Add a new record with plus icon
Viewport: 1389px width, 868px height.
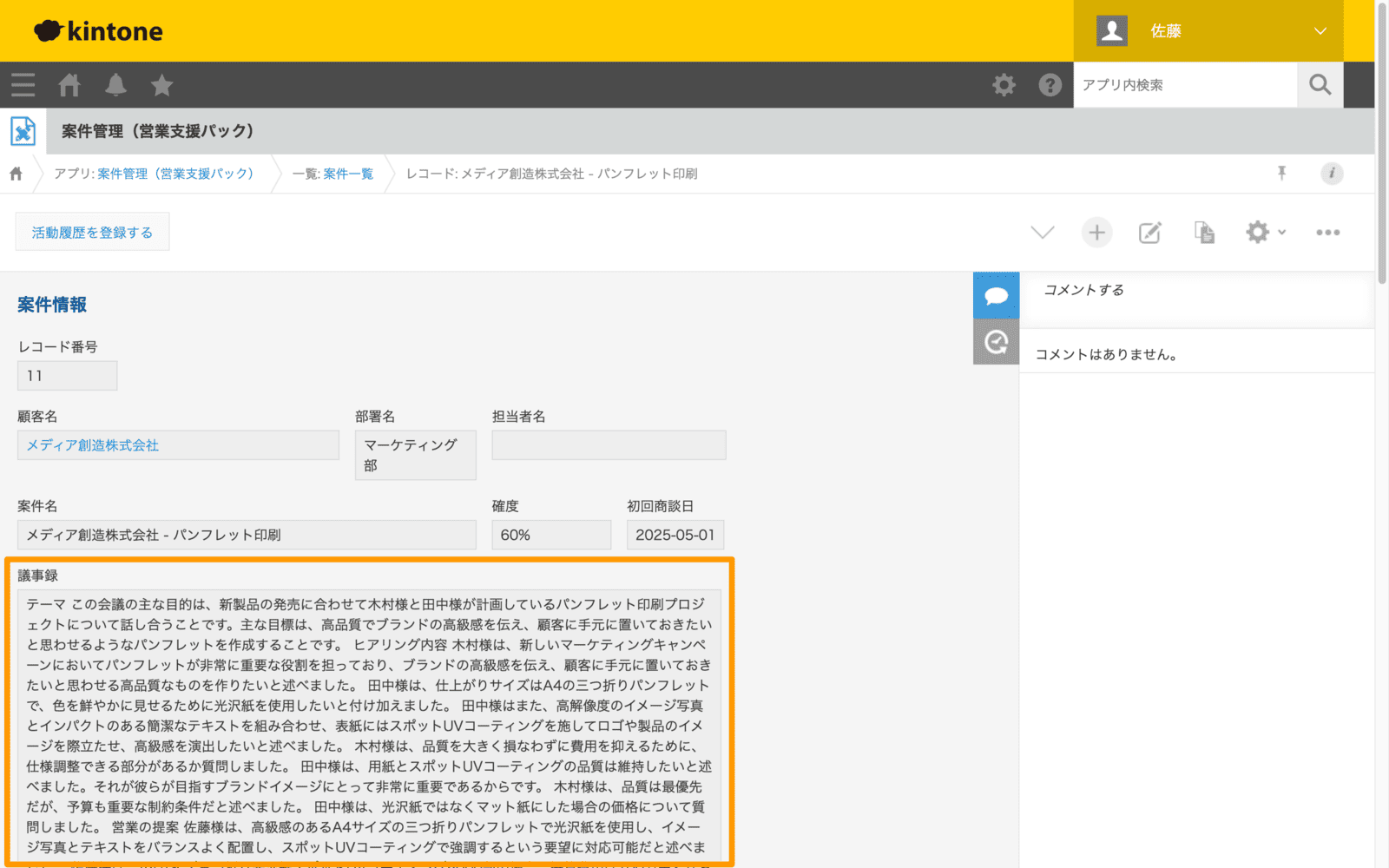pos(1097,233)
